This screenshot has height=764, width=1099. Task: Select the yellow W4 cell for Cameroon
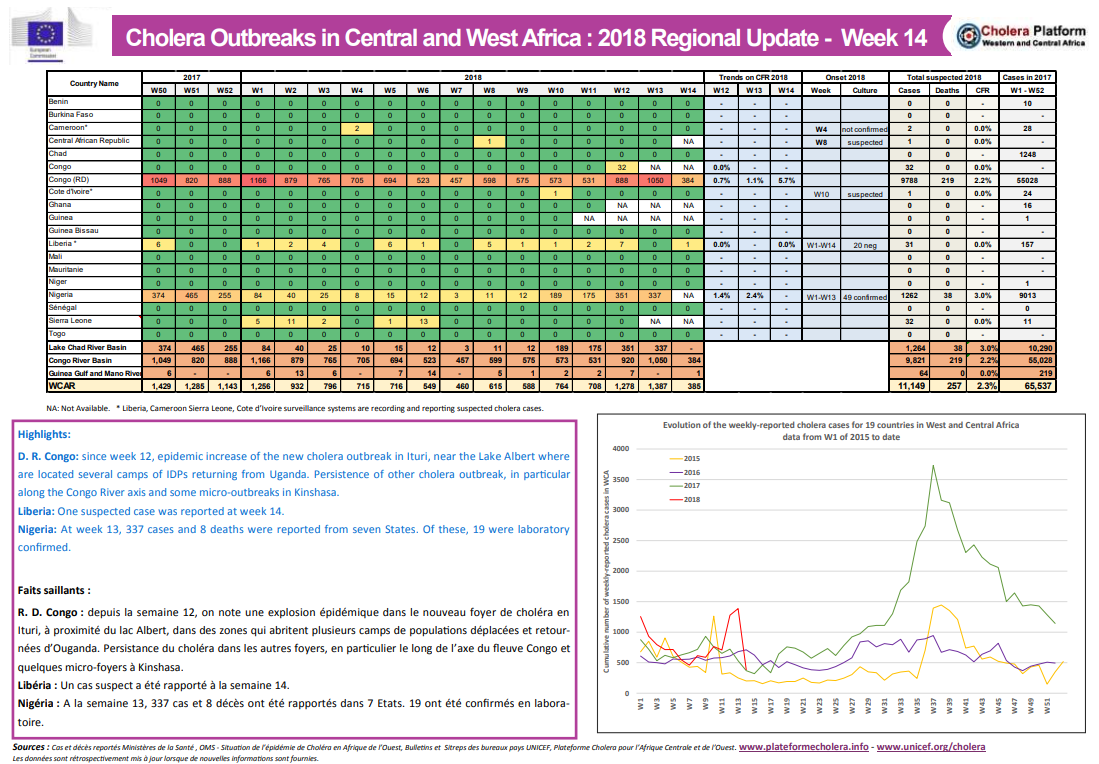[356, 128]
